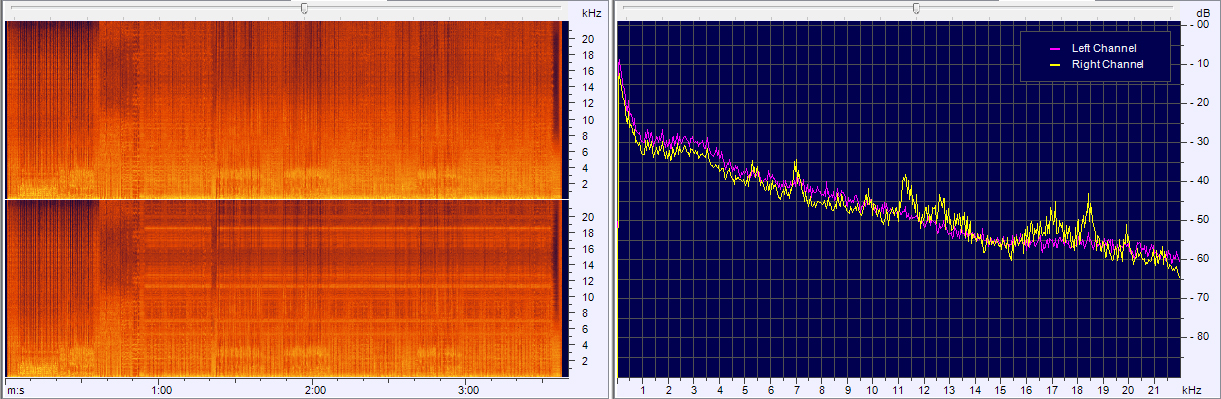Click the m:s time unit label

(15, 390)
